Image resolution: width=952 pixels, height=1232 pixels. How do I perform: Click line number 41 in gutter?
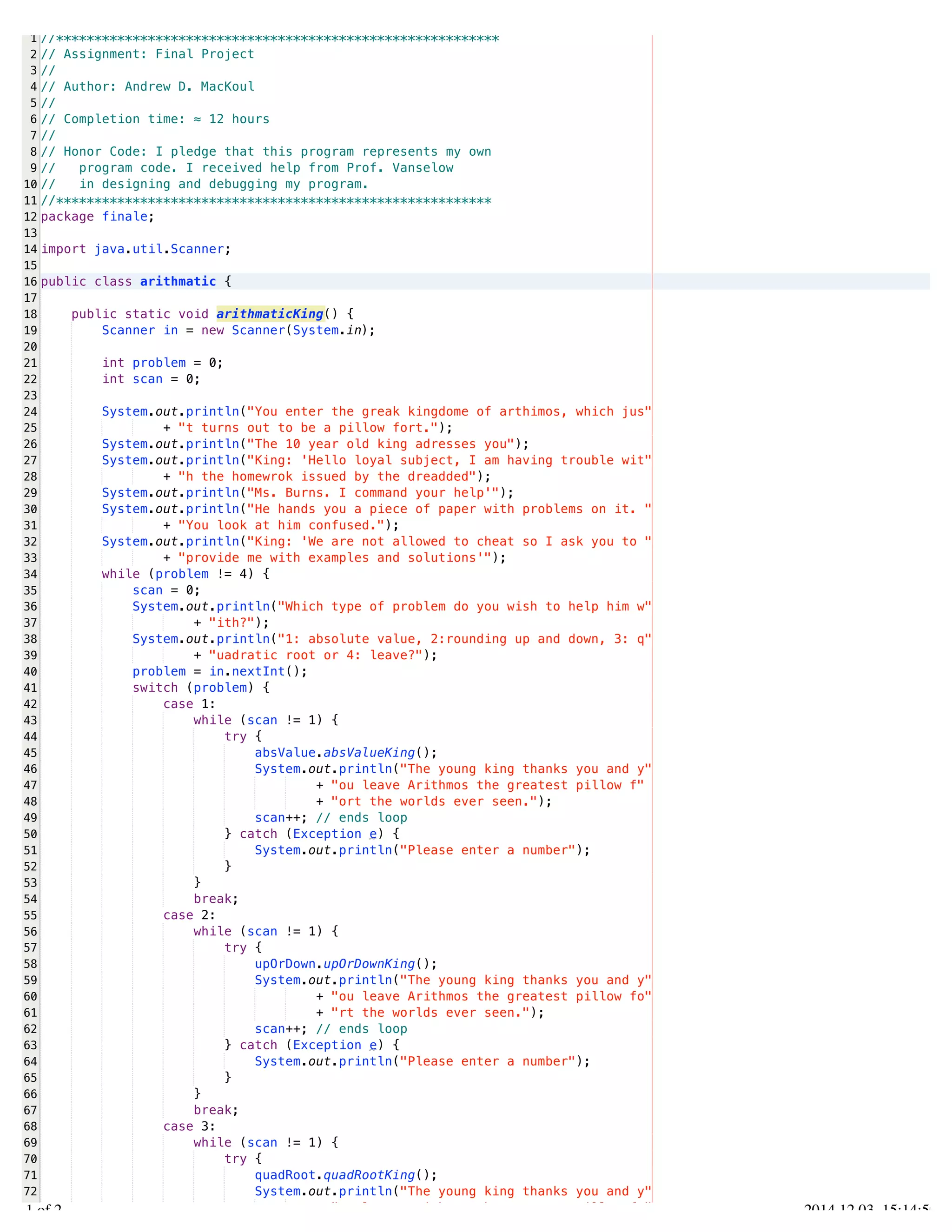pyautogui.click(x=31, y=688)
